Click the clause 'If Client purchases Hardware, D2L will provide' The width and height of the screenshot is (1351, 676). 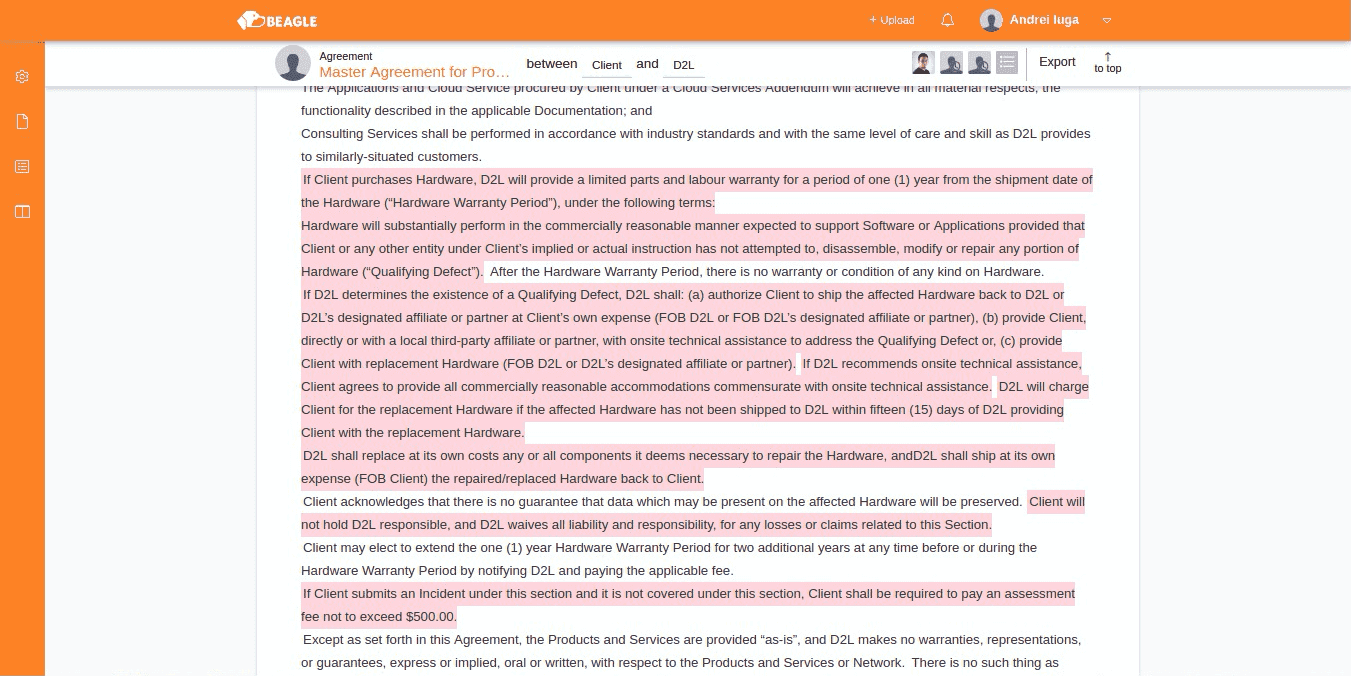pos(697,191)
